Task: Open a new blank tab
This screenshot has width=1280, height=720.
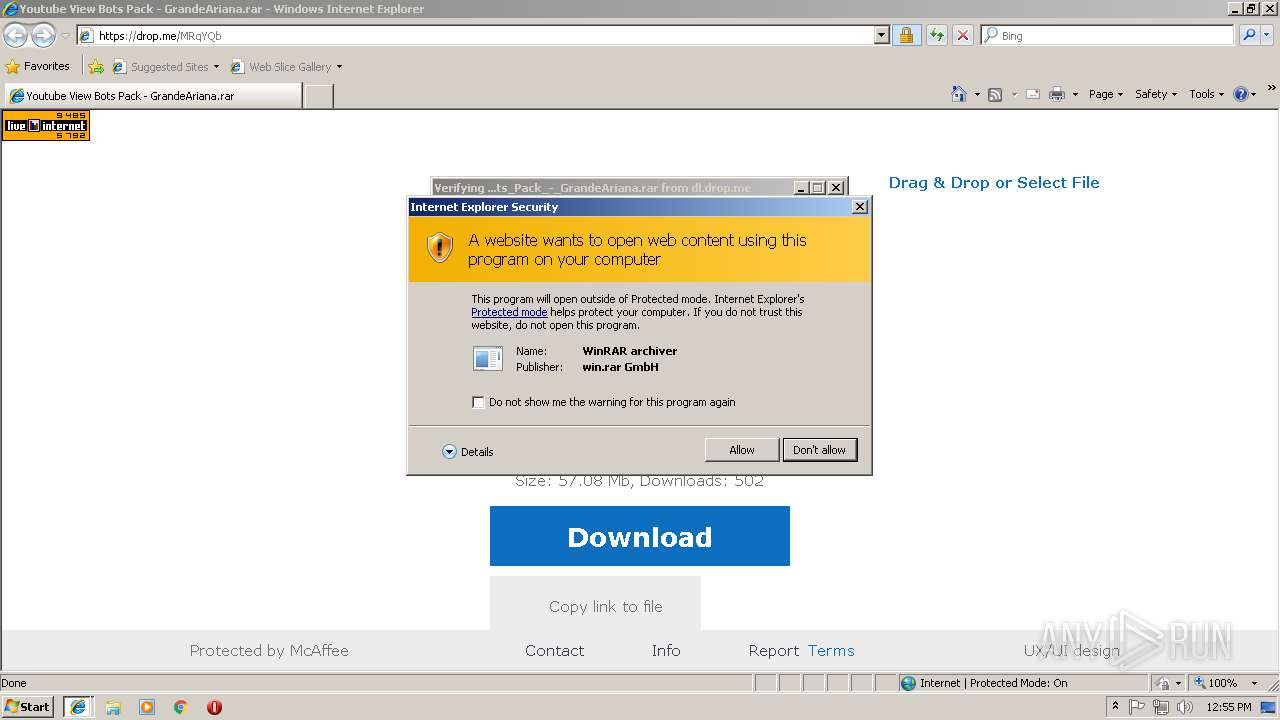Action: [x=318, y=96]
